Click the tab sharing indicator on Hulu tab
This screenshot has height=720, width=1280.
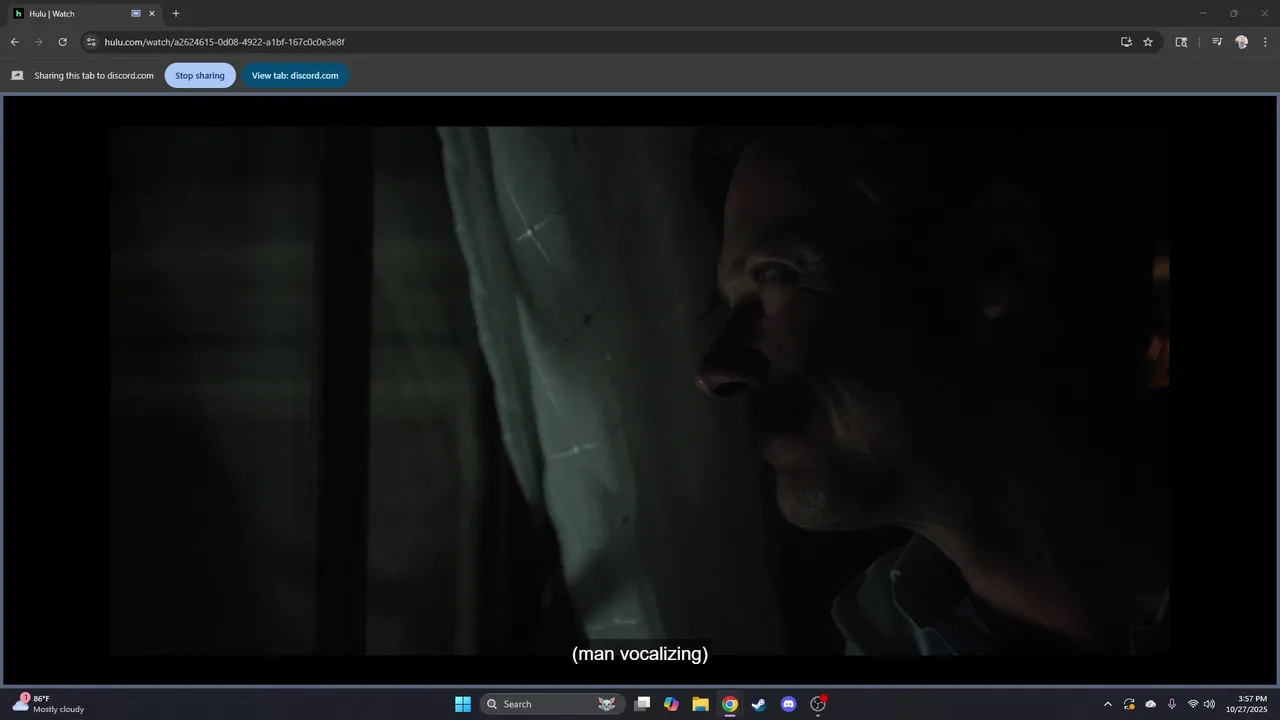(136, 14)
